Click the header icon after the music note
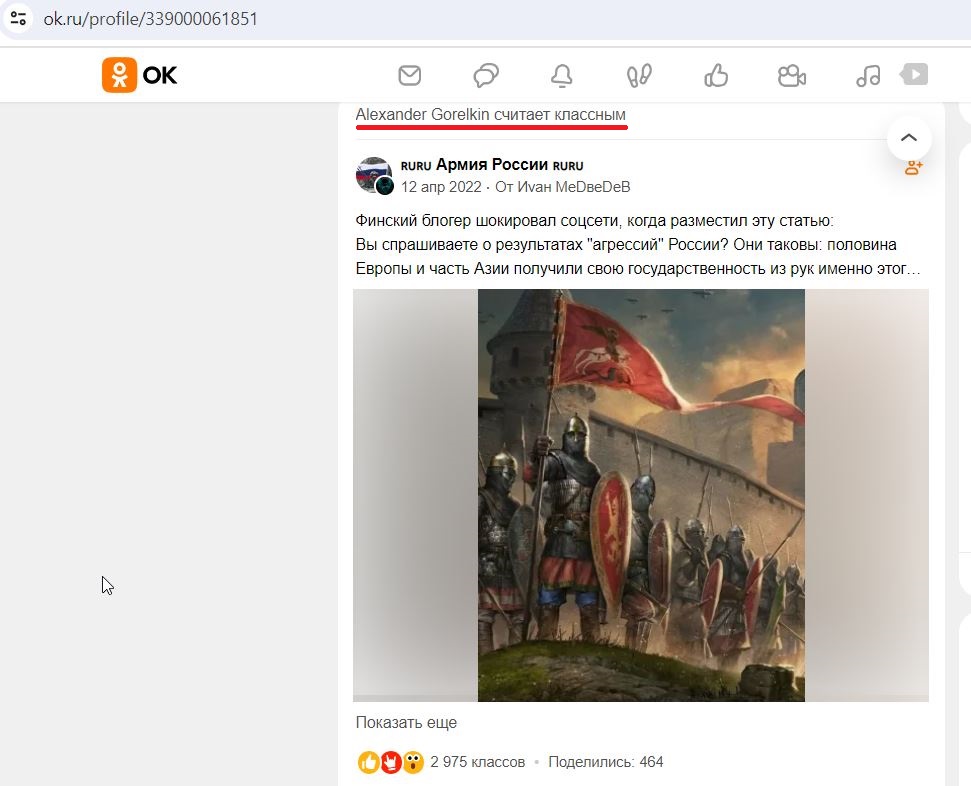The image size is (971, 786). (914, 74)
